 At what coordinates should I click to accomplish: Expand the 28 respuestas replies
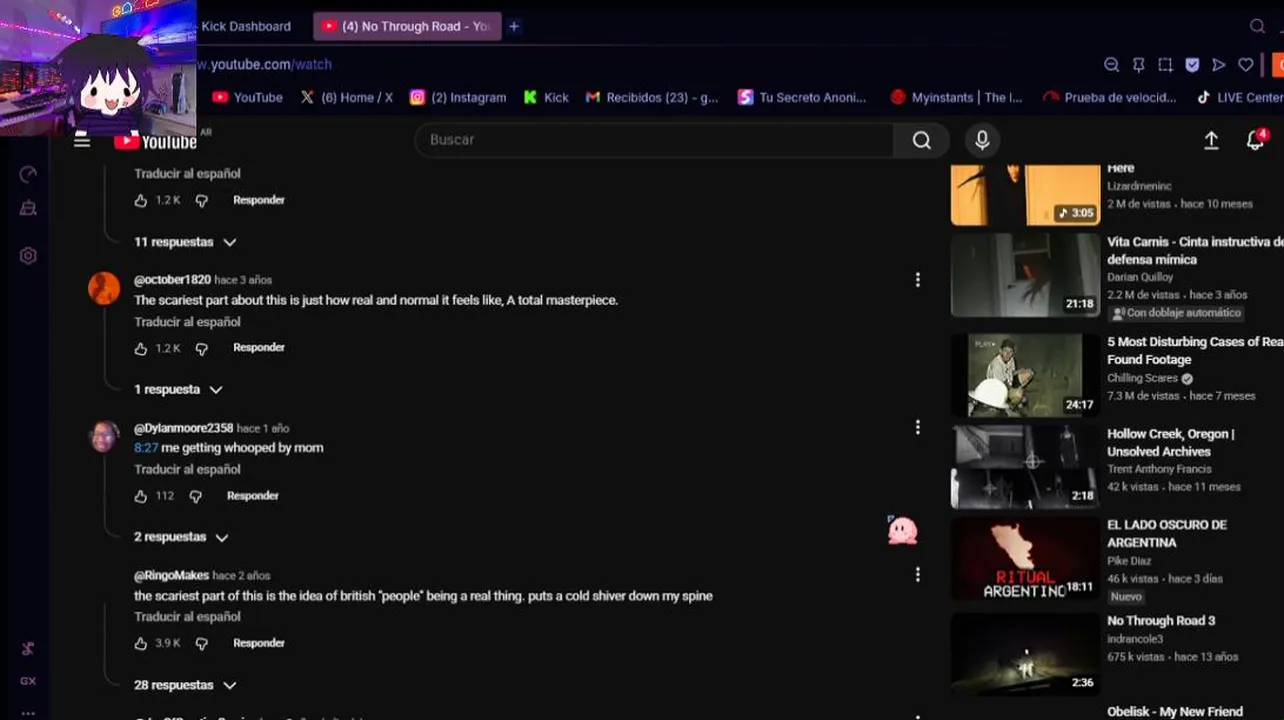[x=185, y=685]
